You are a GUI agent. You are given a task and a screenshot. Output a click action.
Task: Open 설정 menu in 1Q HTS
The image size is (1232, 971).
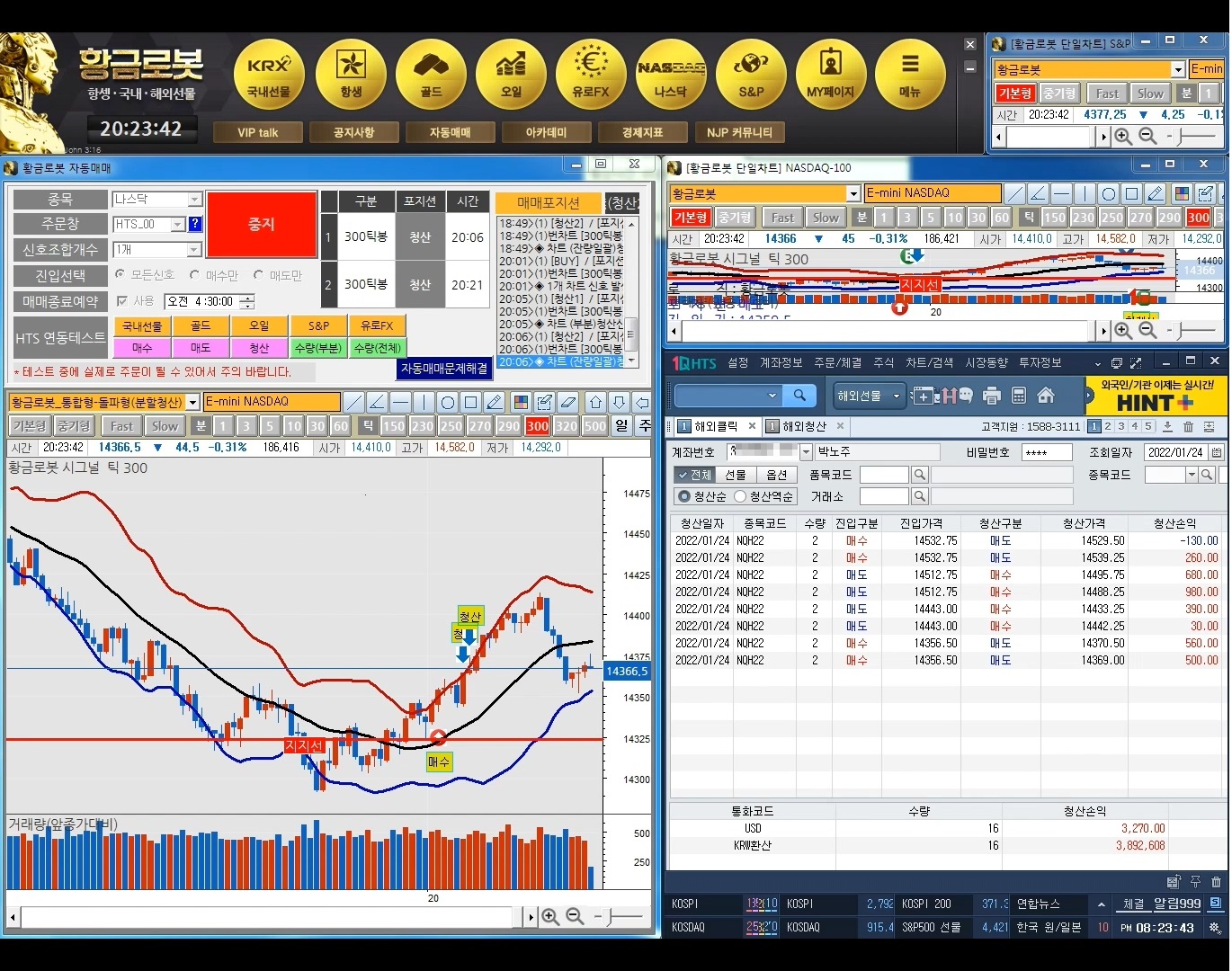point(738,362)
